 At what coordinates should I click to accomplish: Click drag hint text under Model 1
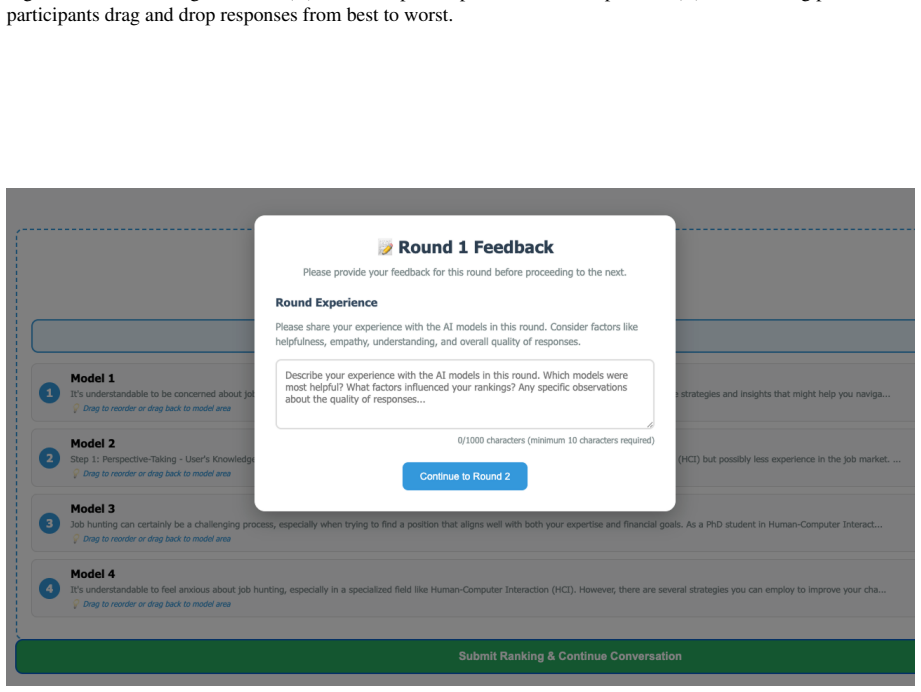(157, 408)
